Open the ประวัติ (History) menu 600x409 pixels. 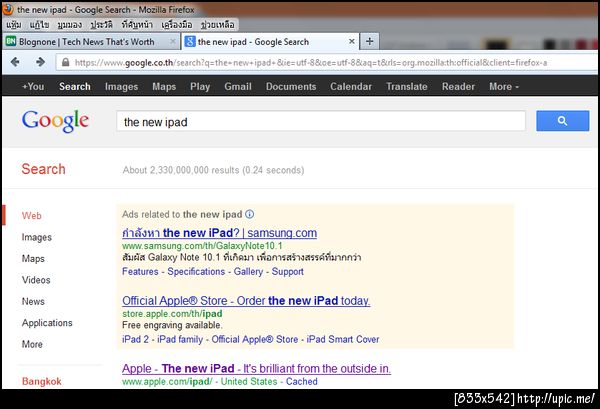tap(101, 25)
